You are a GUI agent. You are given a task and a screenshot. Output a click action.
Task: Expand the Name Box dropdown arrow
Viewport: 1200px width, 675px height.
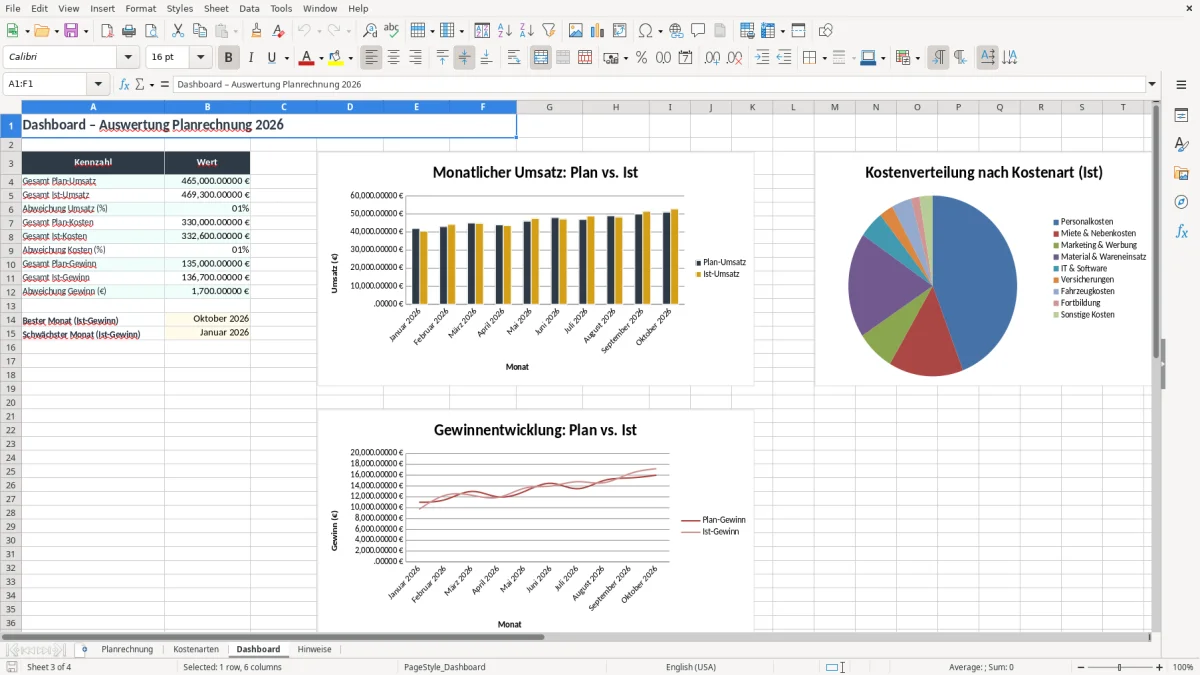coord(98,85)
